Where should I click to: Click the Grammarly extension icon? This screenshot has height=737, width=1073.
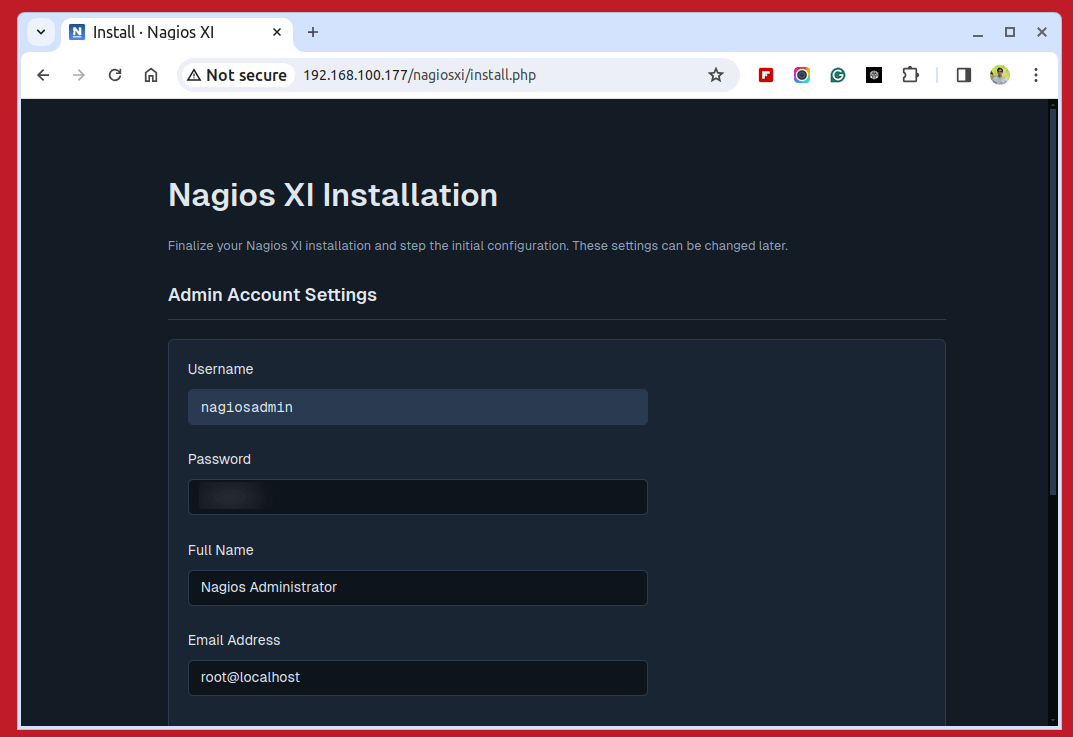pos(838,75)
